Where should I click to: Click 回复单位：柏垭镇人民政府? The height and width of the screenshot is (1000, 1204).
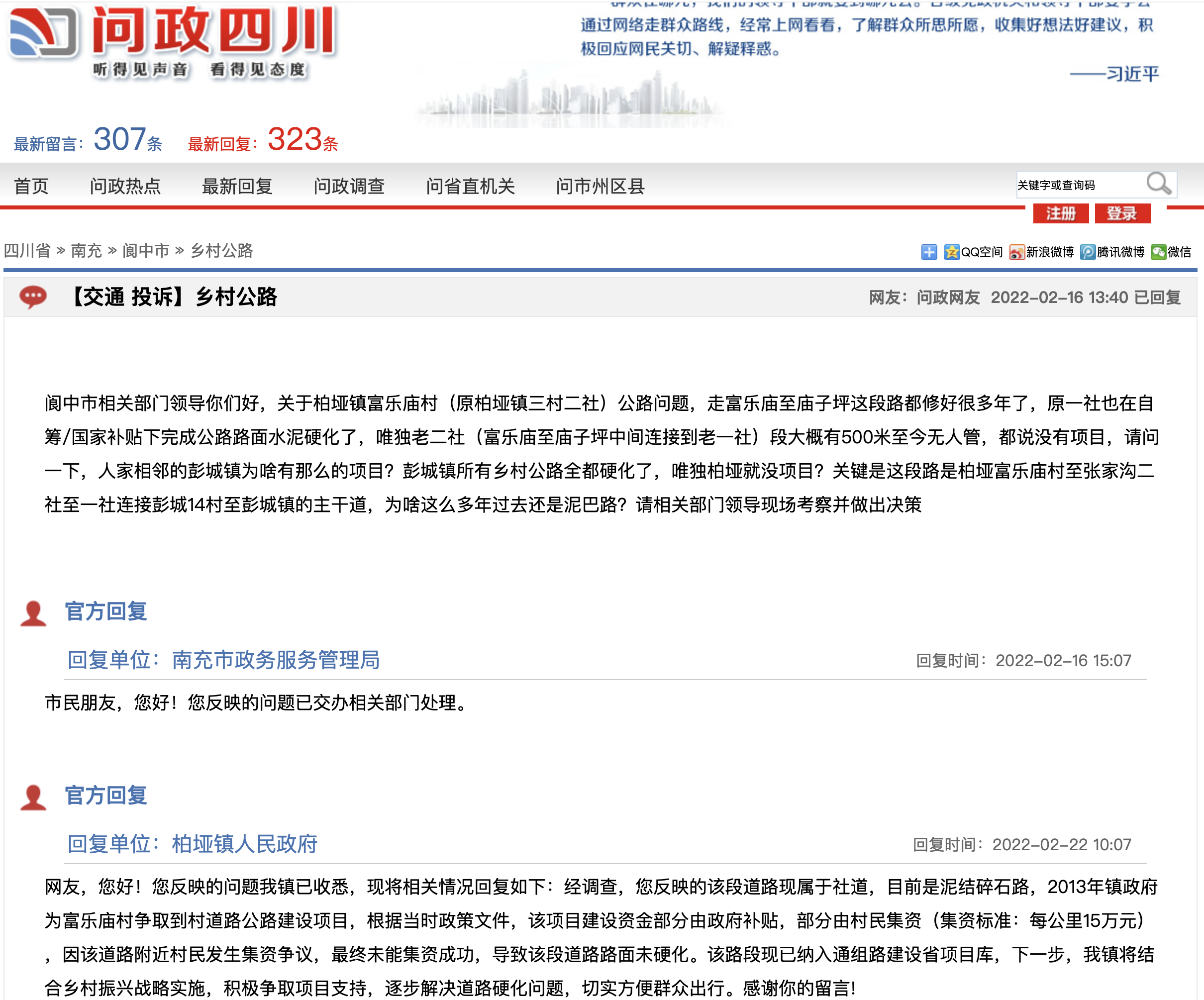point(192,844)
